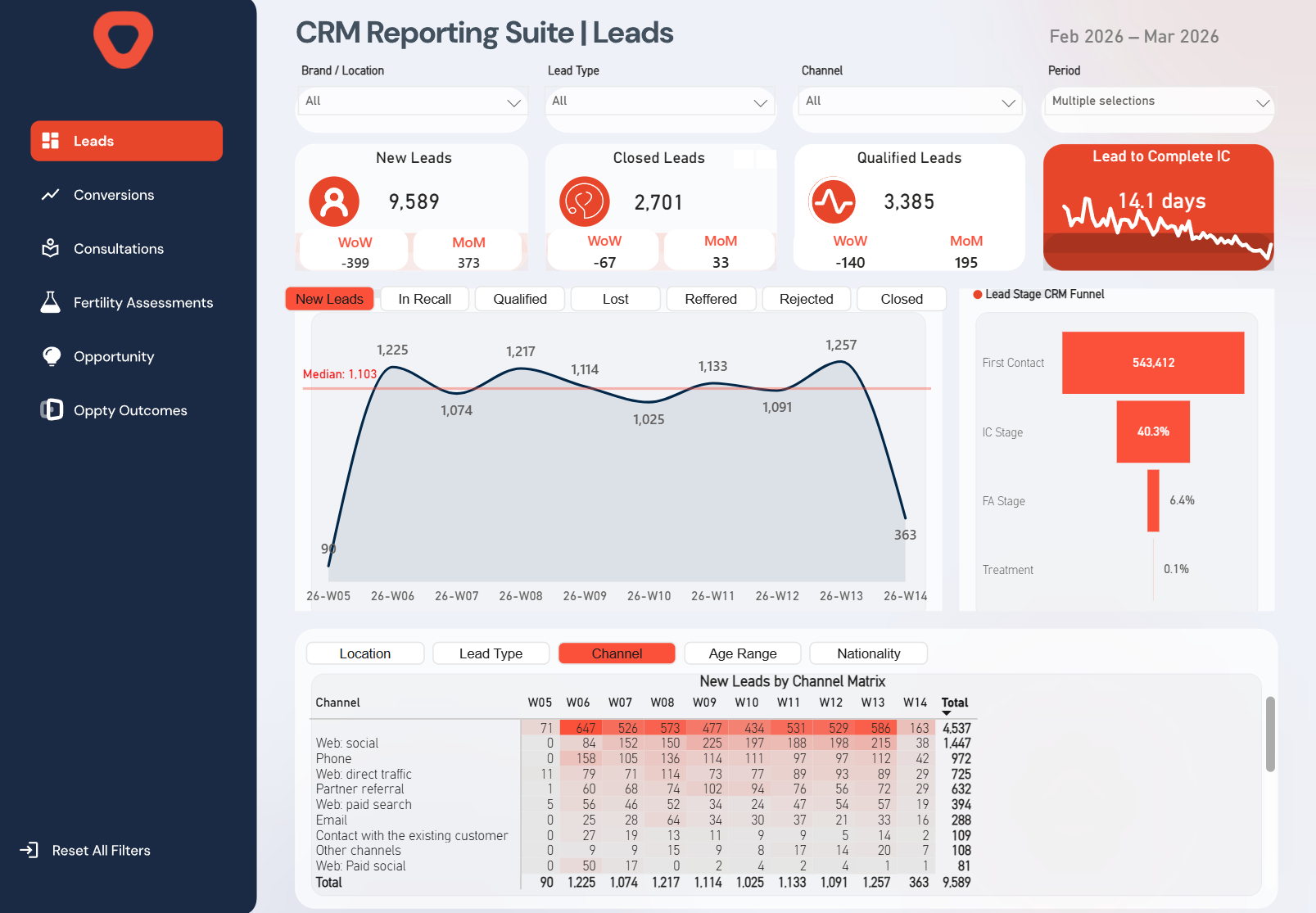Switch to the In Recall tab
The width and height of the screenshot is (1316, 913).
pyautogui.click(x=425, y=299)
